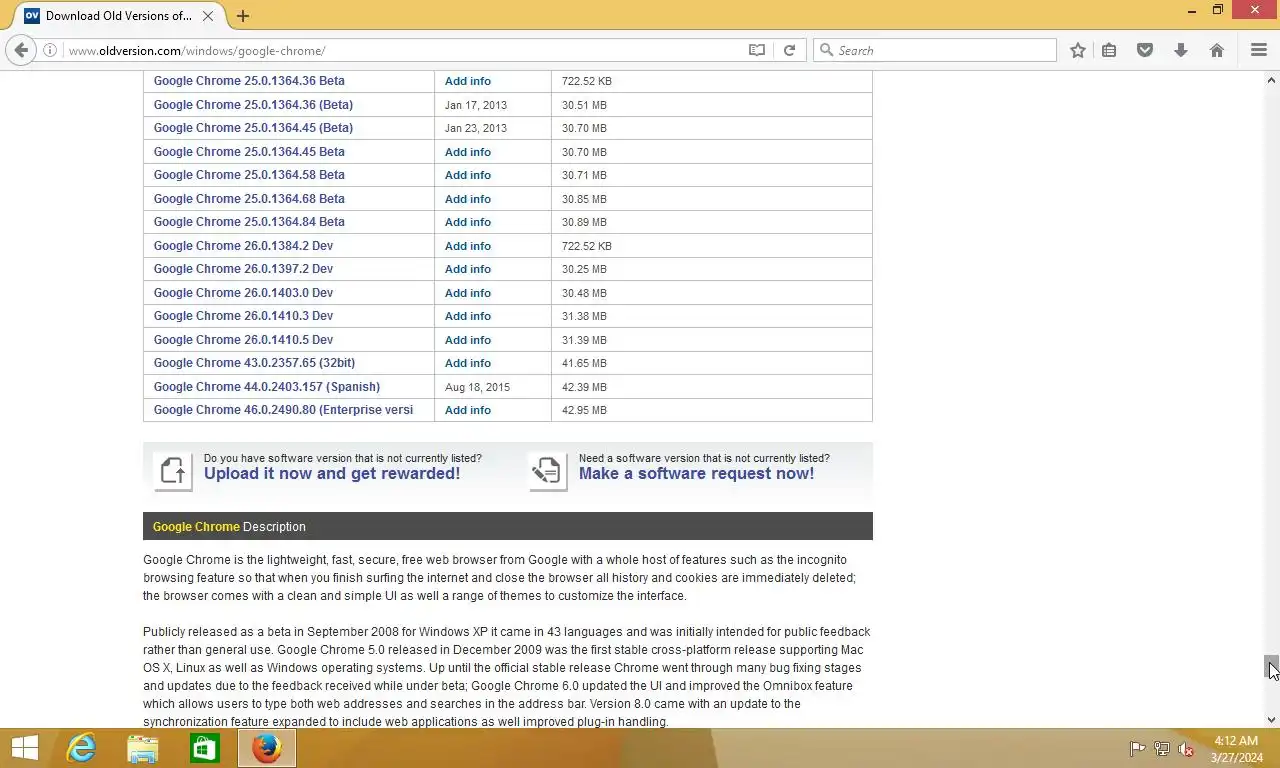Toggle Reader View icon in address bar
The width and height of the screenshot is (1280, 768).
click(x=757, y=50)
